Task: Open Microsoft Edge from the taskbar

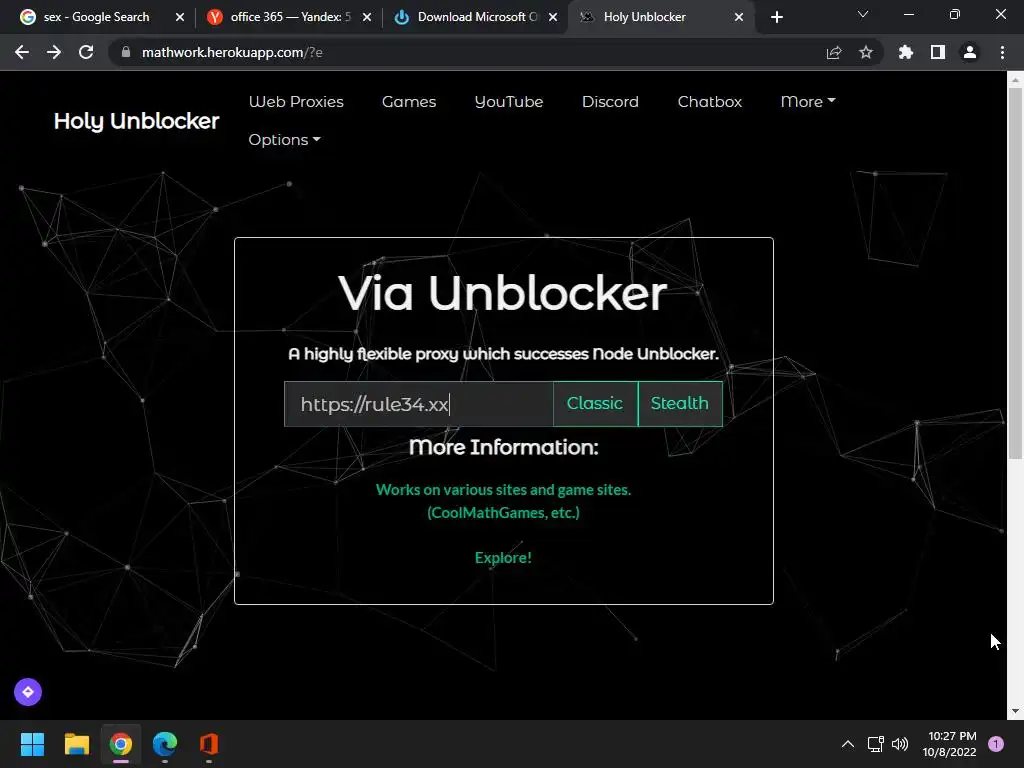Action: [x=165, y=744]
